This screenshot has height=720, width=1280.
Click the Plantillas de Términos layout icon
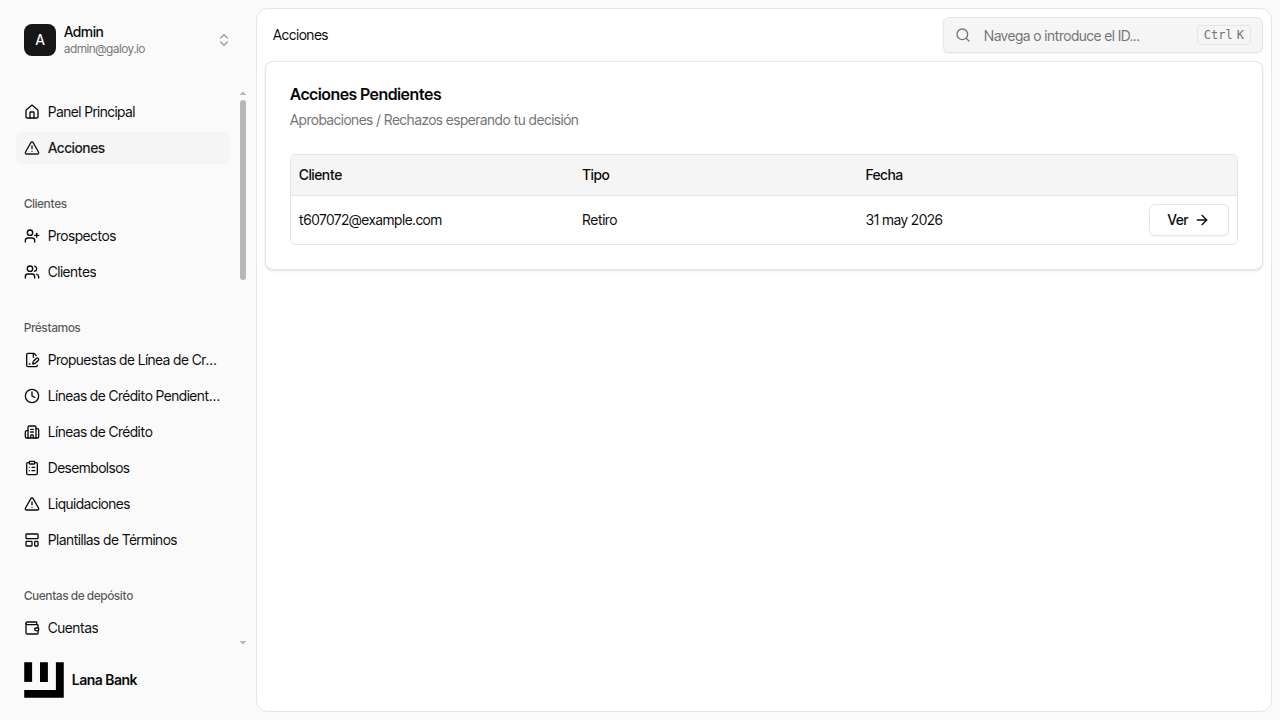(32, 540)
